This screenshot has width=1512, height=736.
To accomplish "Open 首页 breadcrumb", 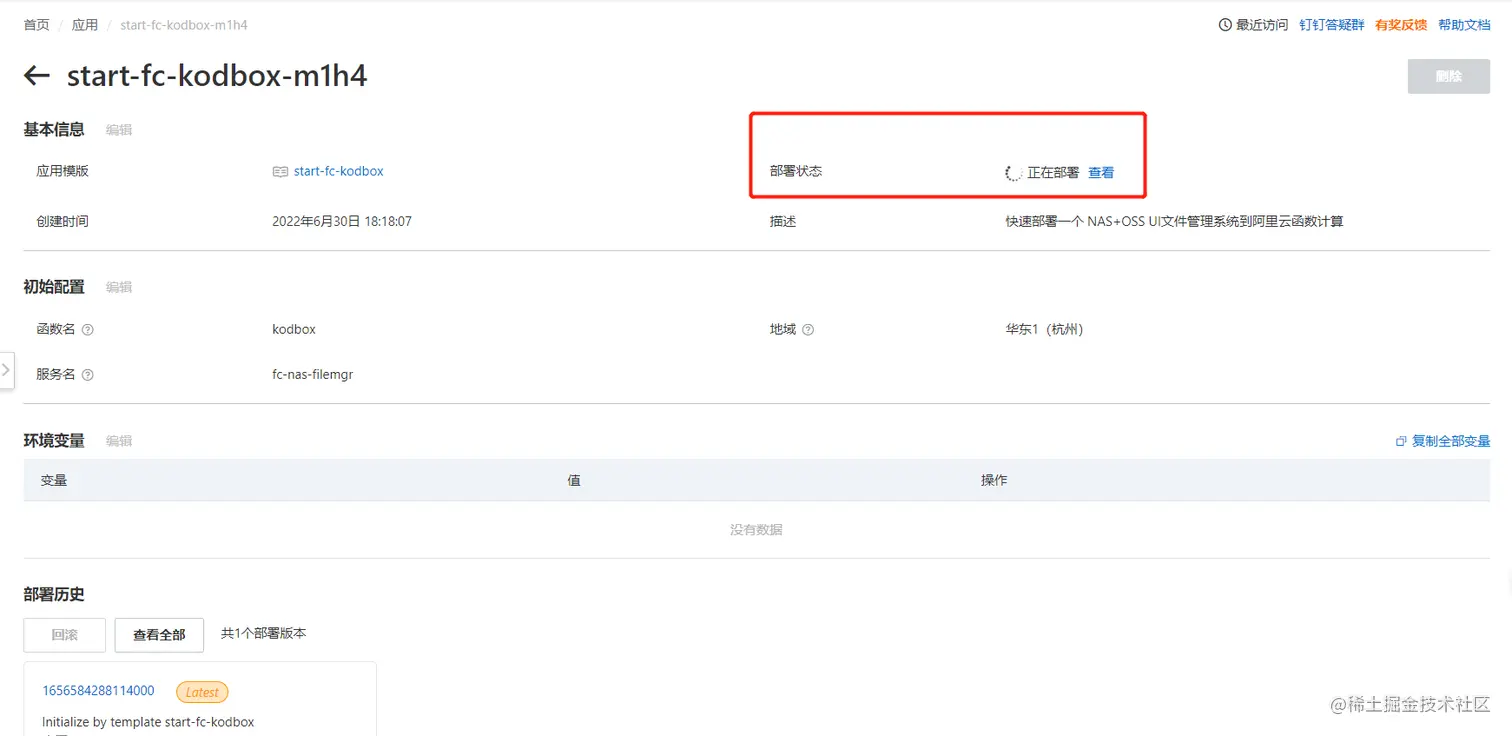I will [x=36, y=25].
